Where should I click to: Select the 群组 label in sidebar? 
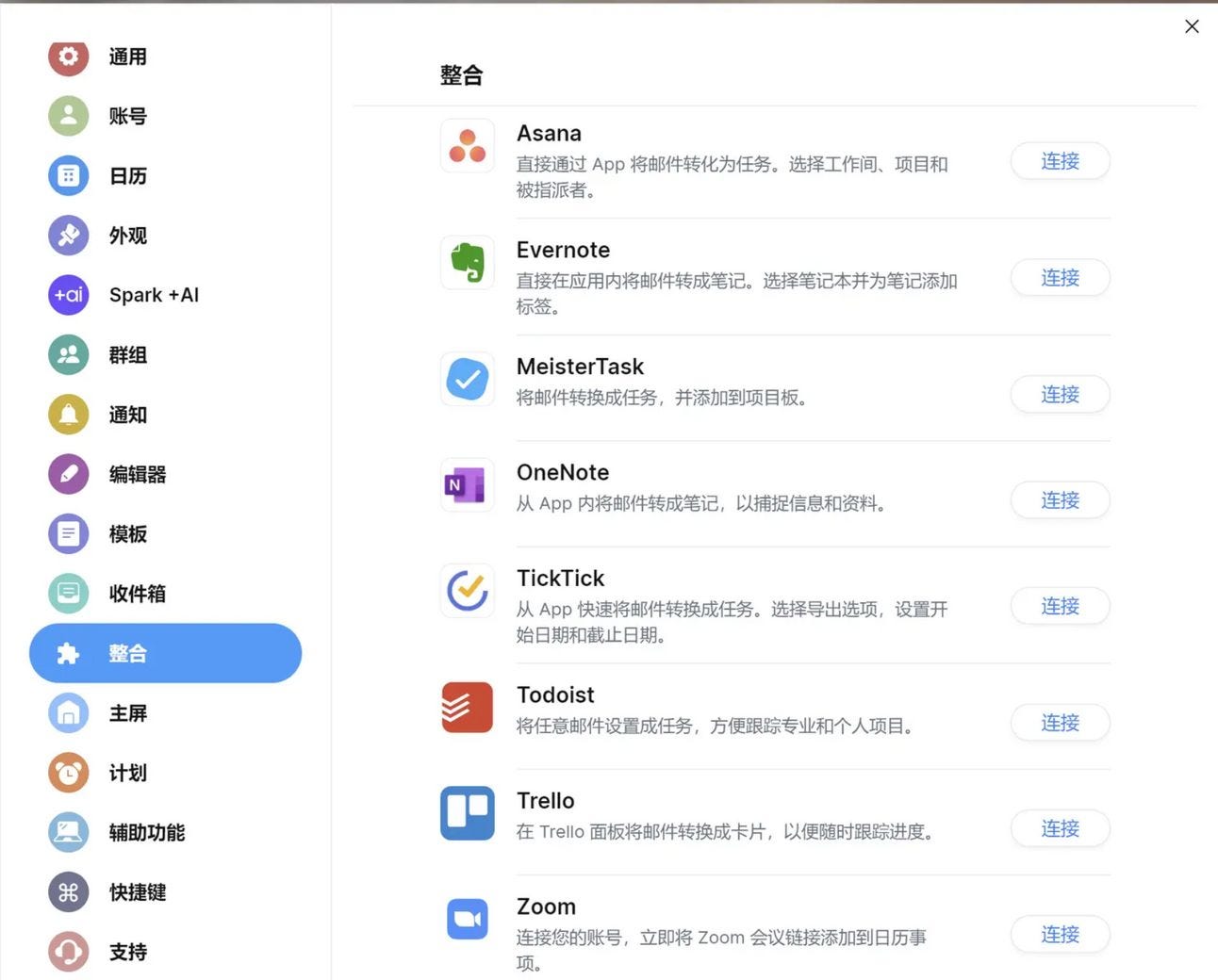click(128, 355)
